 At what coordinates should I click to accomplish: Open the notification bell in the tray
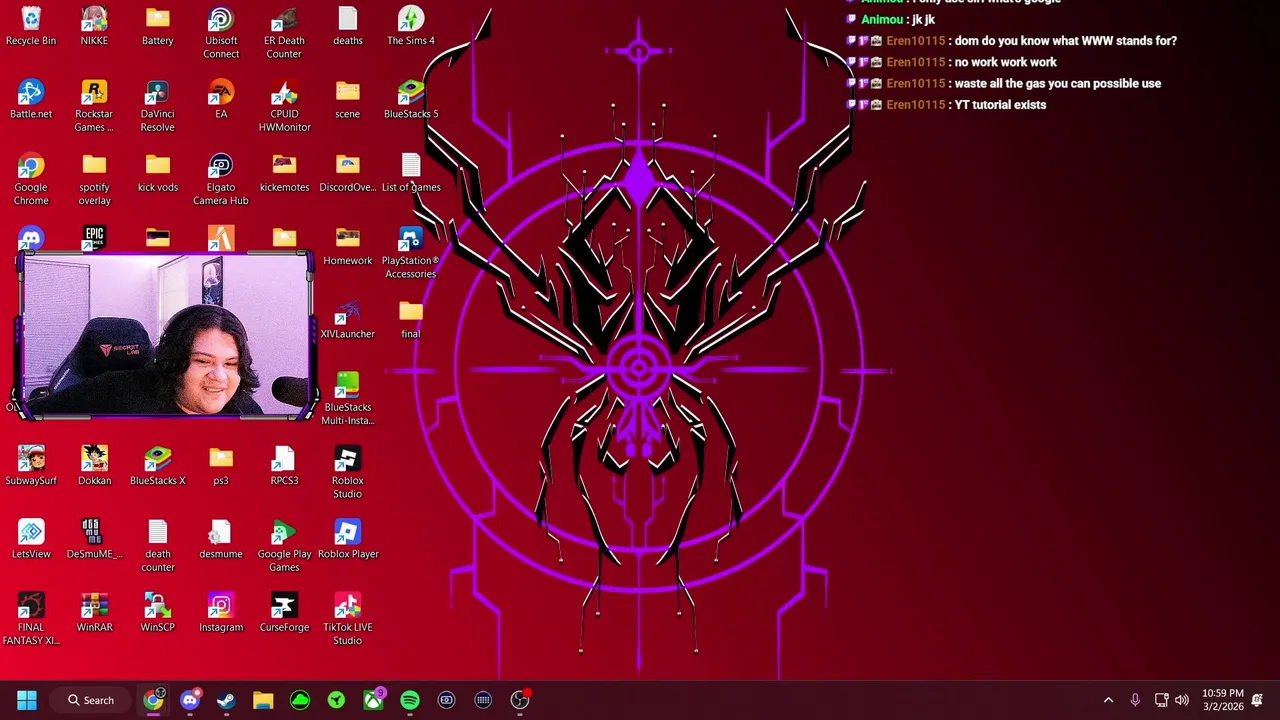(1257, 700)
